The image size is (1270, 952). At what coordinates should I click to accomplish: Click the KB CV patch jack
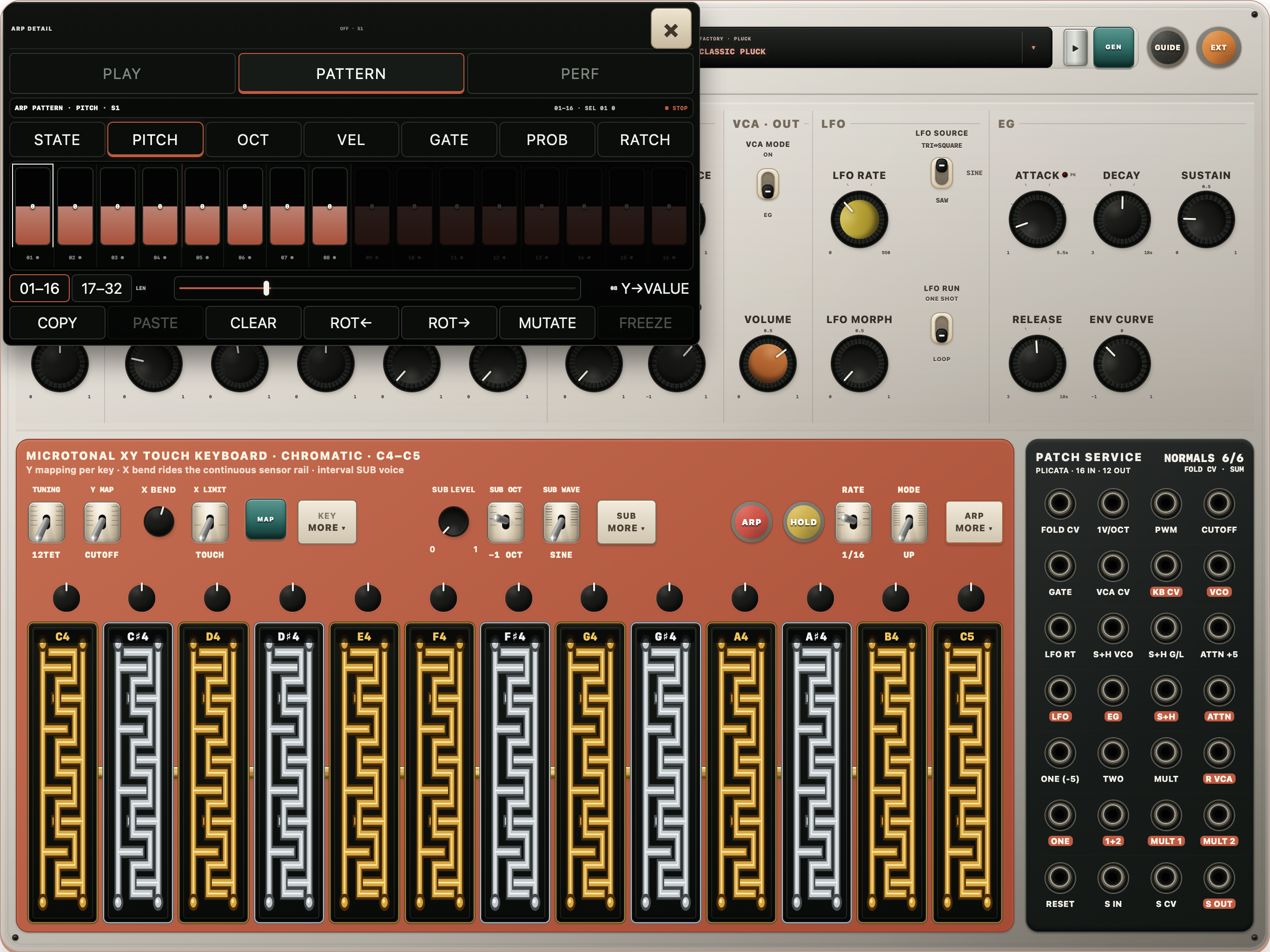pos(1165,566)
